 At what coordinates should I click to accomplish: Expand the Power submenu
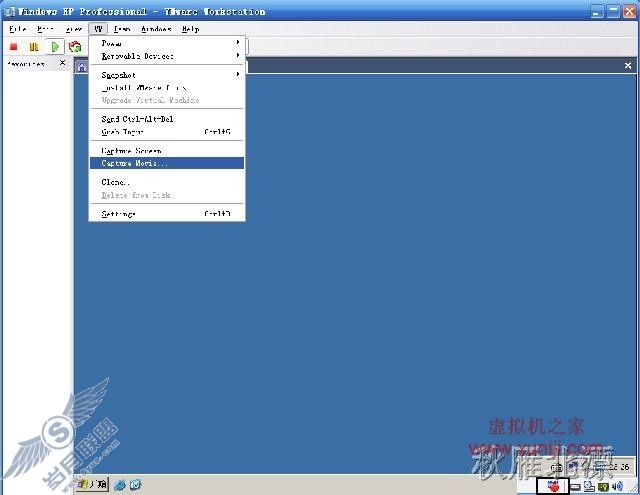(x=167, y=43)
